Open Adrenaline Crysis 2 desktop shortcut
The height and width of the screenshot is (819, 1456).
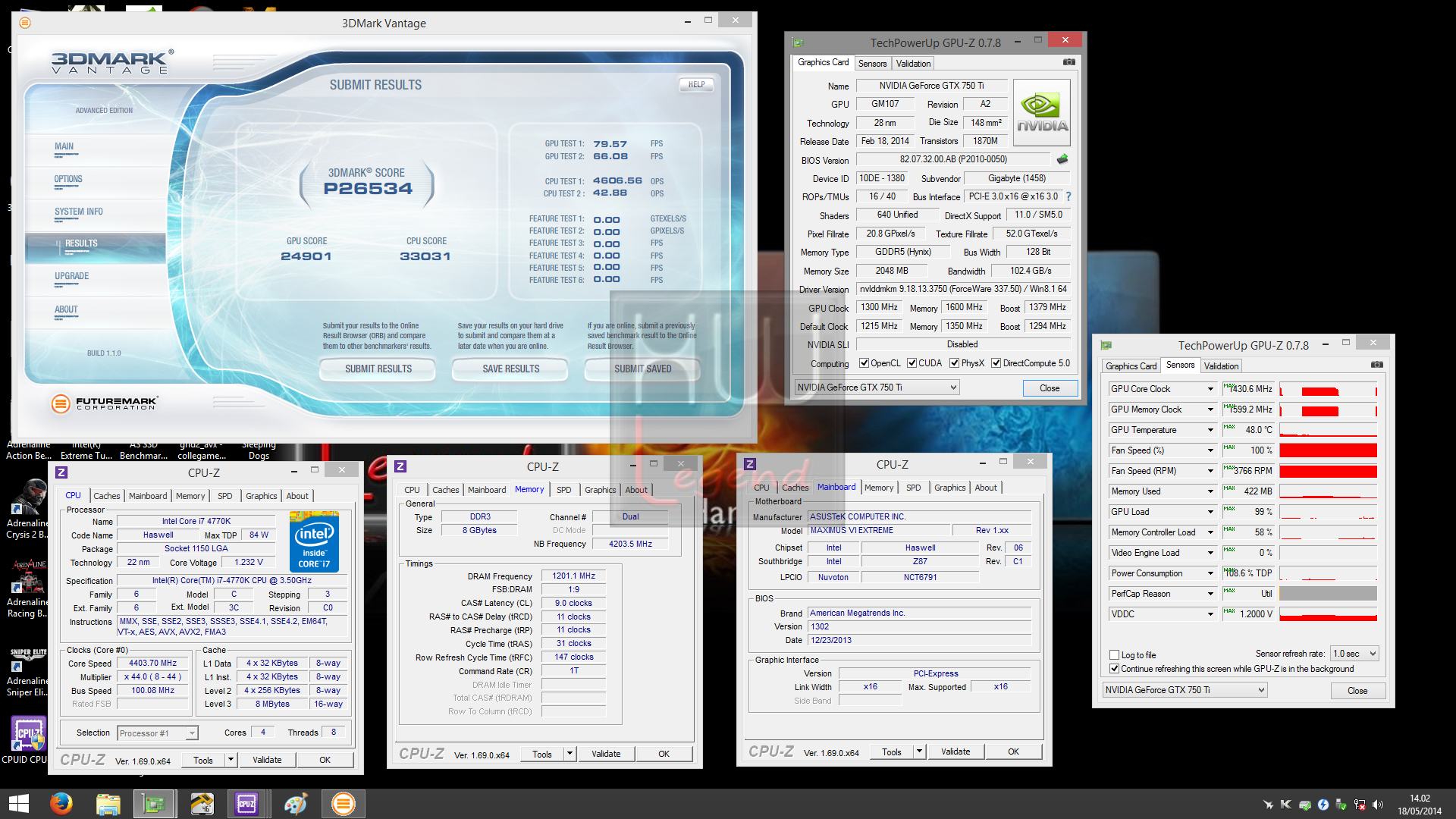click(x=27, y=510)
